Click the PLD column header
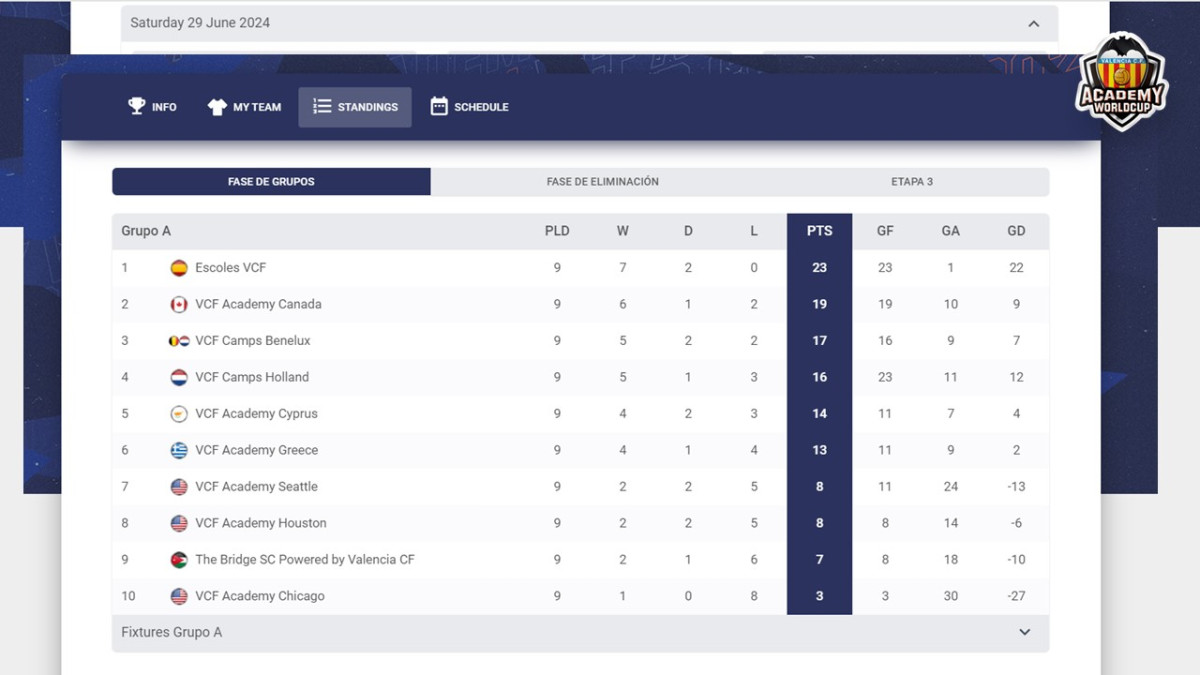This screenshot has width=1200, height=675. click(x=557, y=231)
